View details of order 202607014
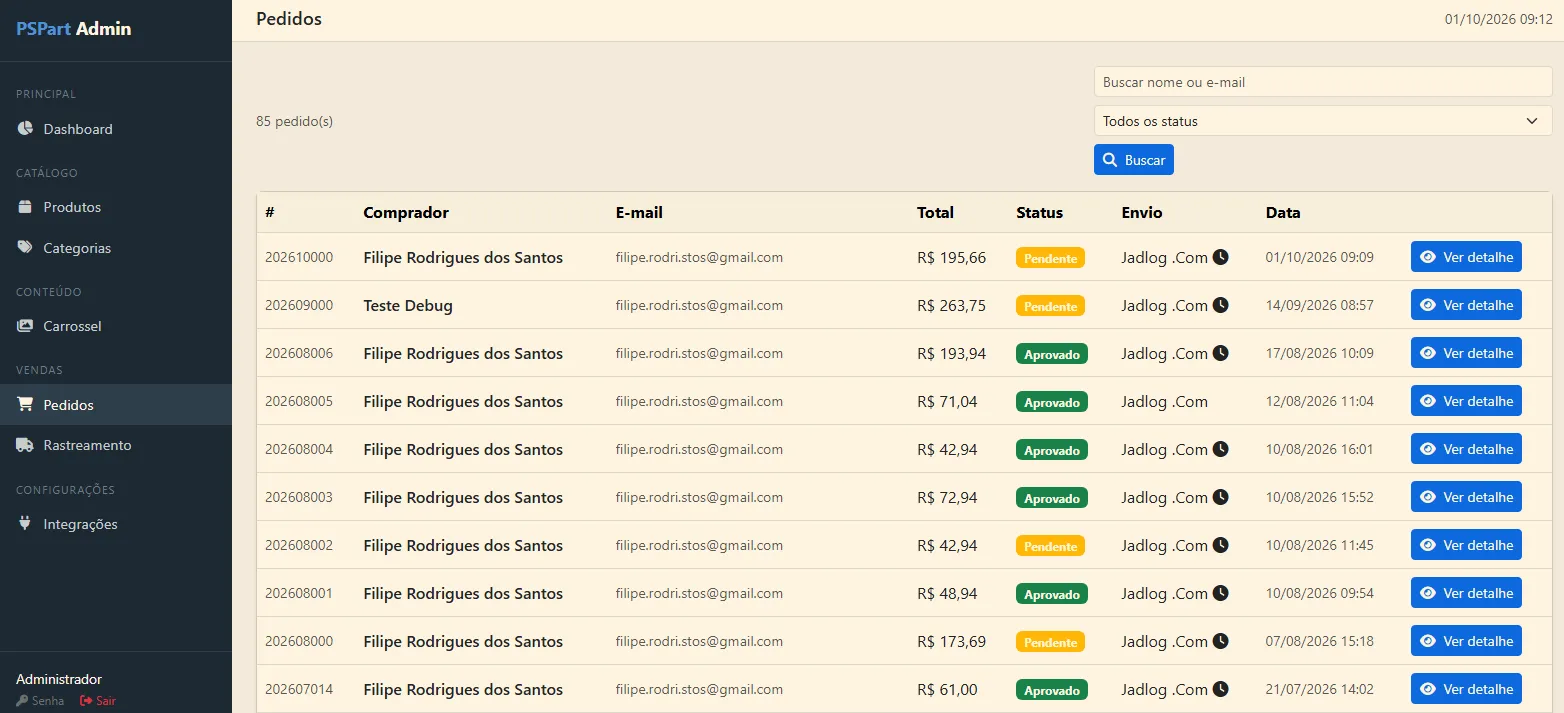 [1466, 689]
